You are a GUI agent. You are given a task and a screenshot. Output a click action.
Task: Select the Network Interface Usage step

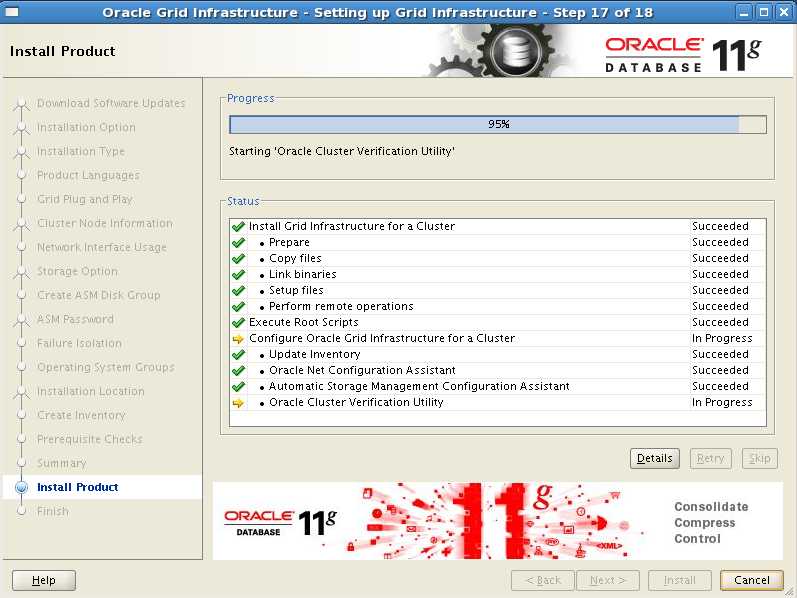coord(102,247)
